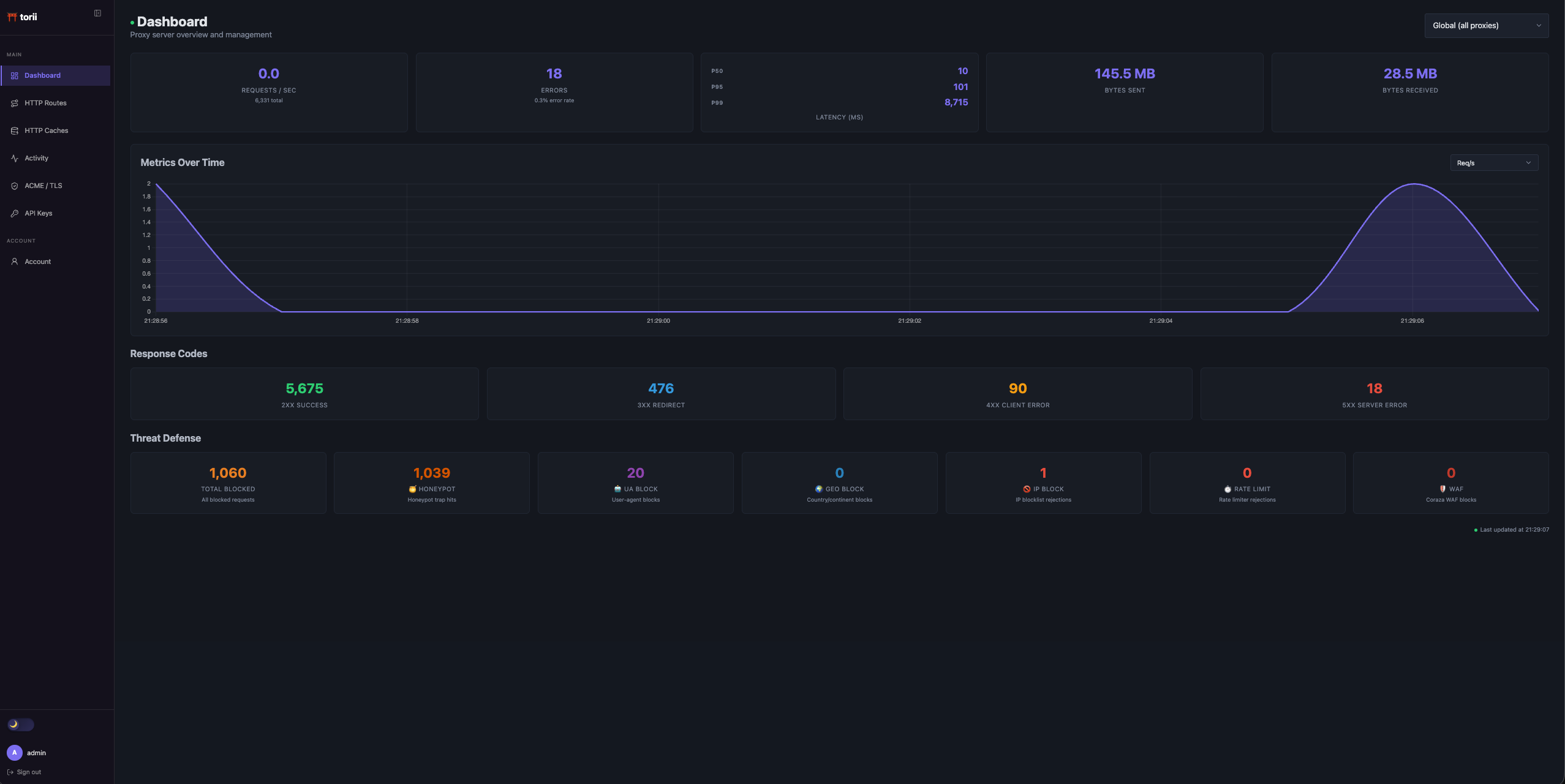Open the API Keys page
The width and height of the screenshot is (1565, 784).
click(56, 214)
